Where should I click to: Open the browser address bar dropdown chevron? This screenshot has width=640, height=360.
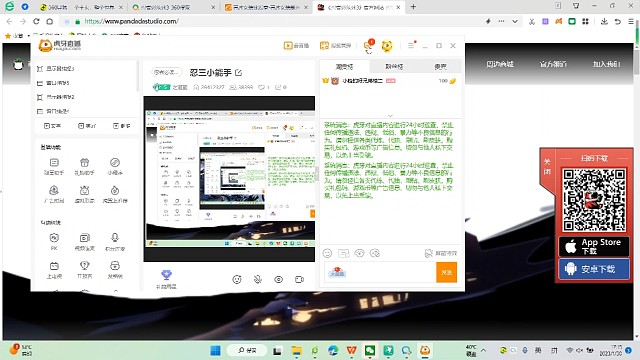[x=515, y=21]
